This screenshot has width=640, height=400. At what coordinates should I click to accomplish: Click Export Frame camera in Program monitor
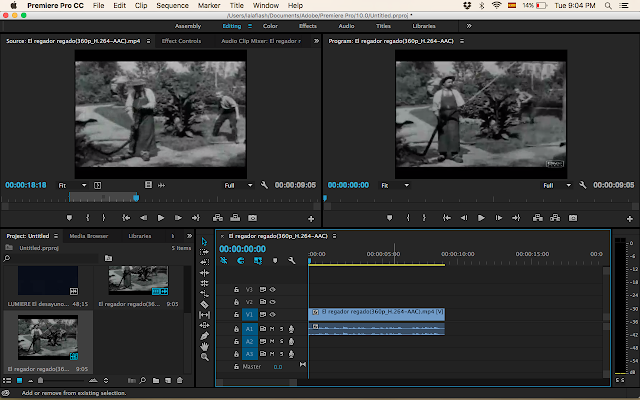pos(573,218)
